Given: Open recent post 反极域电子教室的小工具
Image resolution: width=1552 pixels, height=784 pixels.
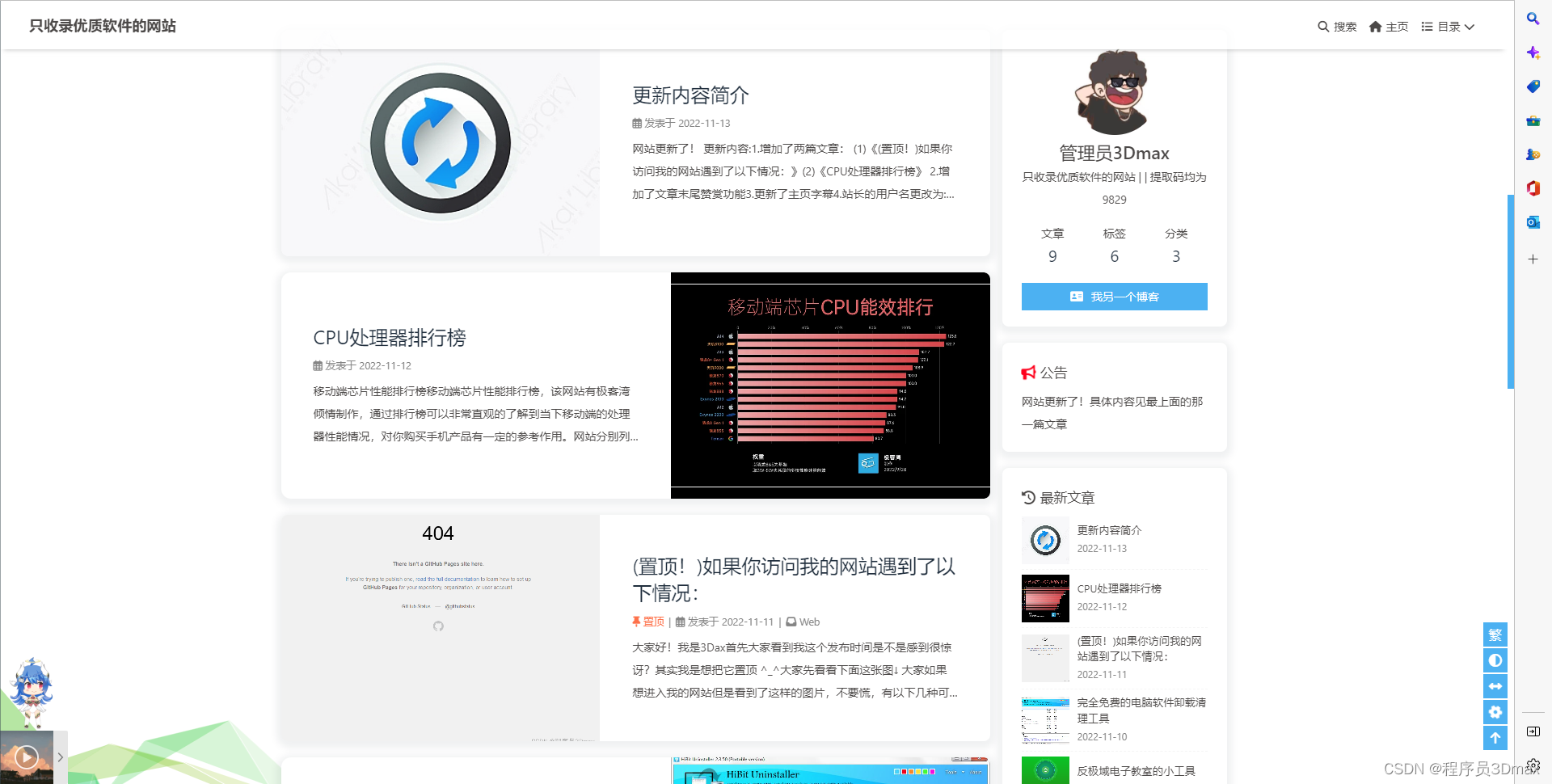Looking at the screenshot, I should (1137, 771).
